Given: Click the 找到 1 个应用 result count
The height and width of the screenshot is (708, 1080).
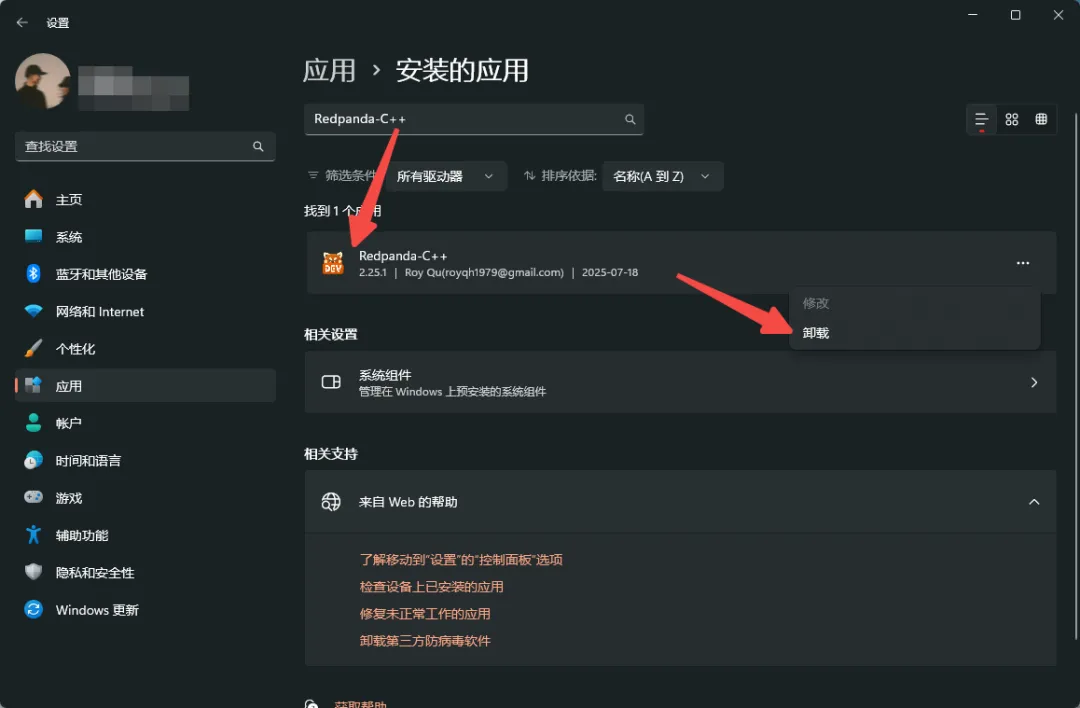Looking at the screenshot, I should (x=342, y=211).
